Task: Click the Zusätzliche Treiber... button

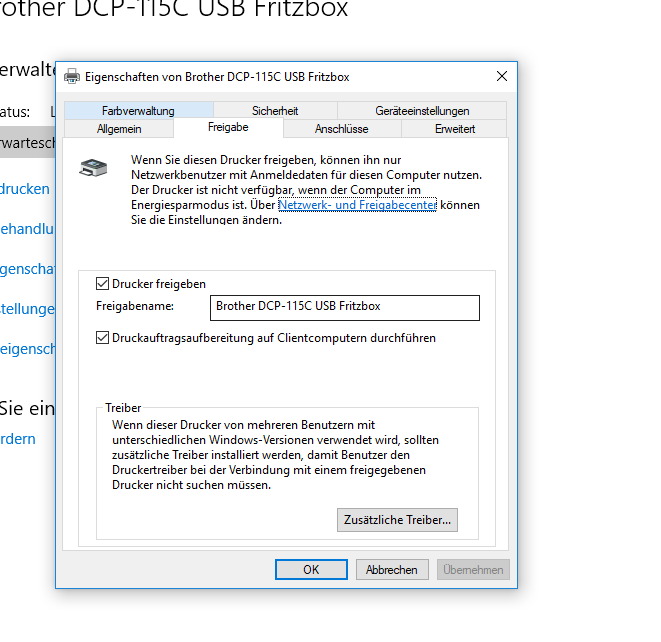Action: point(397,520)
